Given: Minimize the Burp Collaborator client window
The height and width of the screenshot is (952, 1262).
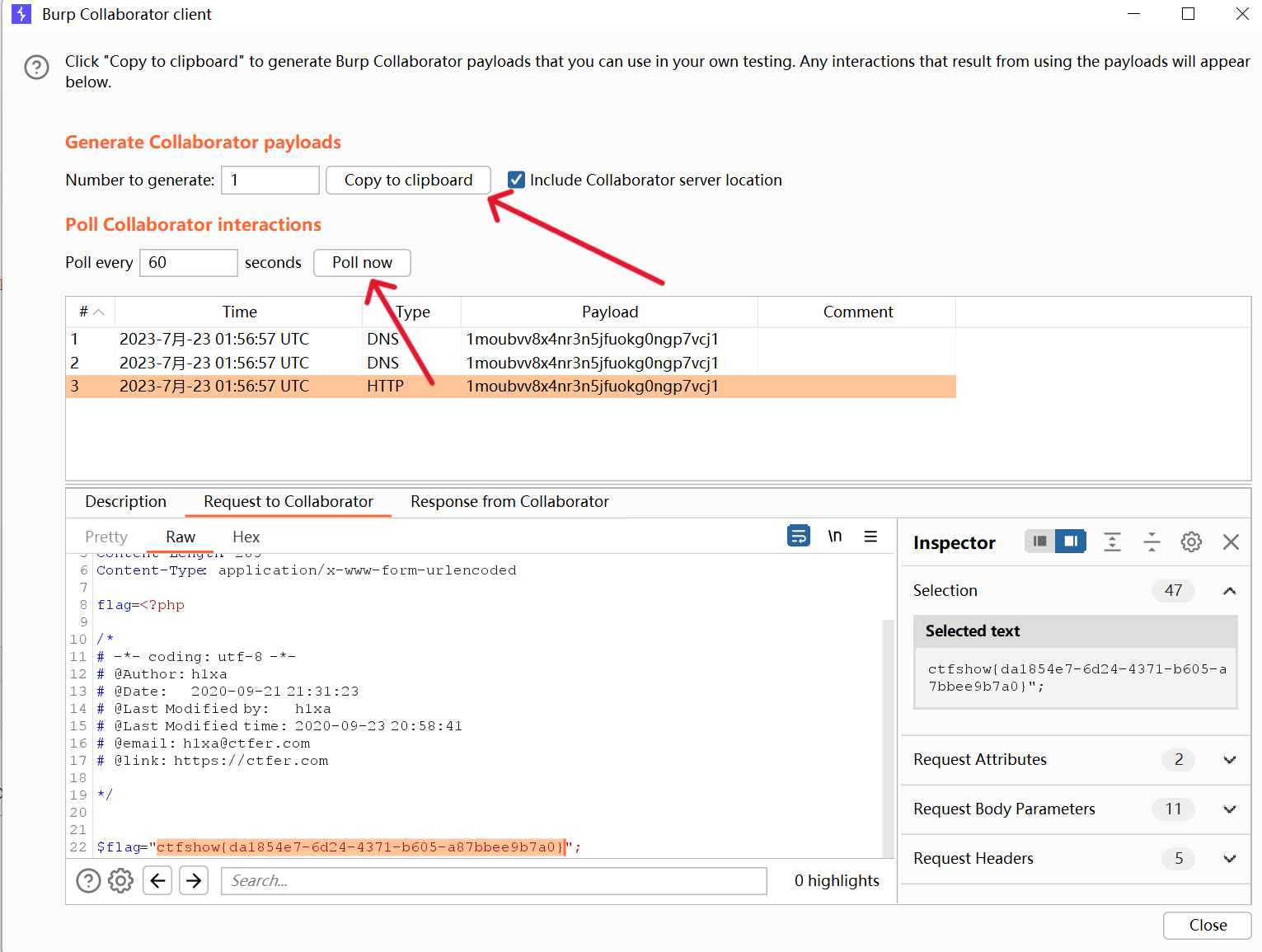Looking at the screenshot, I should click(x=1133, y=14).
